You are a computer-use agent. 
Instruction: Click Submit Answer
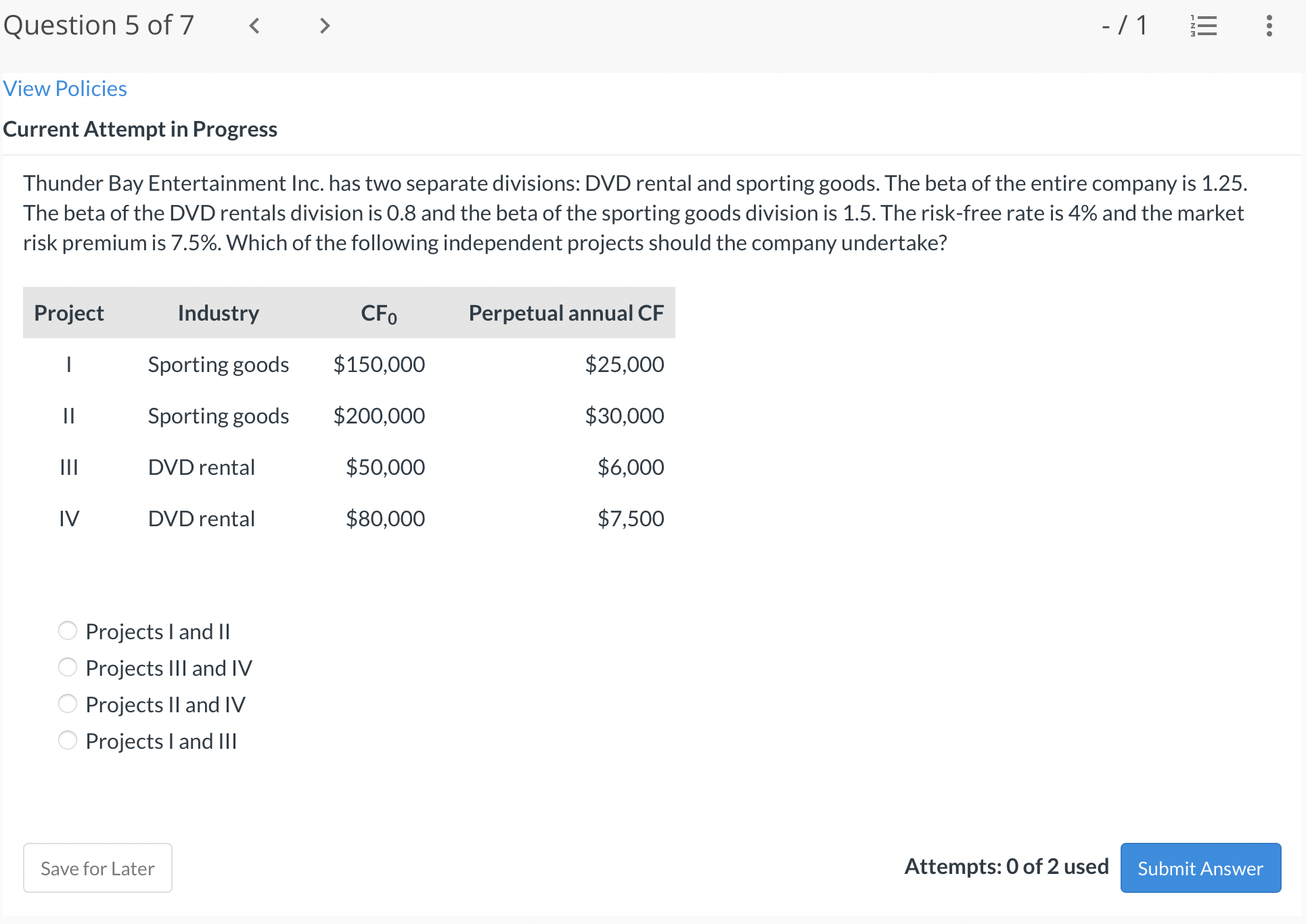(1200, 868)
